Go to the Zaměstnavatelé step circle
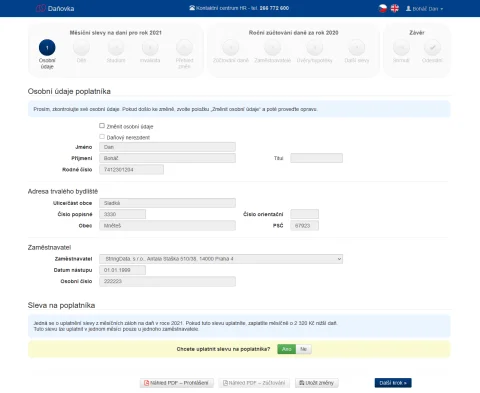The height and width of the screenshot is (393, 480). [x=273, y=48]
